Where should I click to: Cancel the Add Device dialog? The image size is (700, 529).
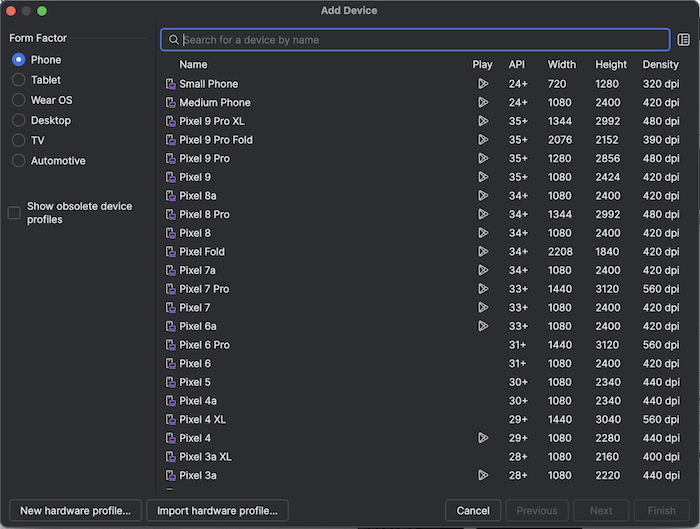(x=473, y=511)
